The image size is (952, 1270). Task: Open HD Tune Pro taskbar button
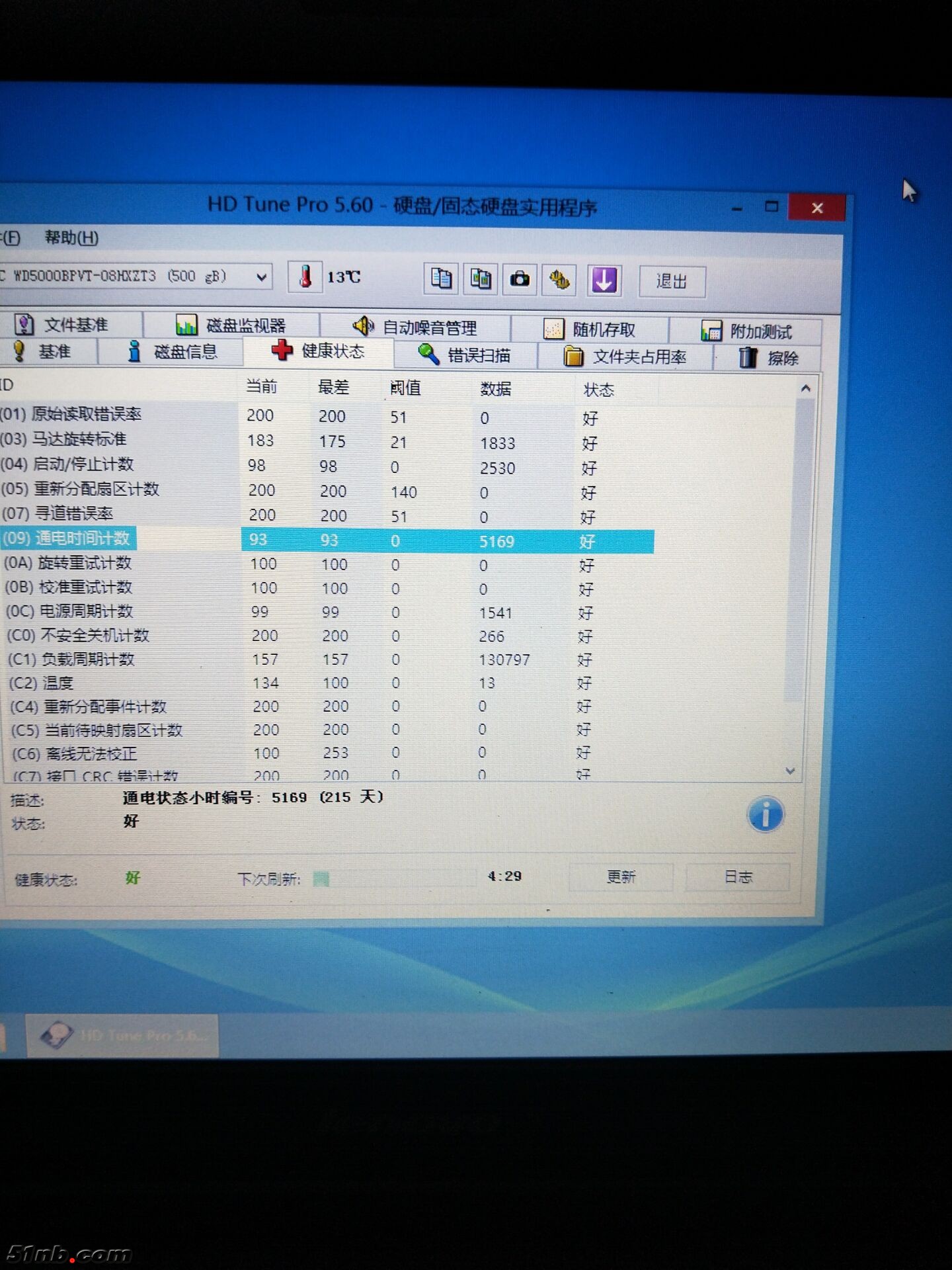123,1035
